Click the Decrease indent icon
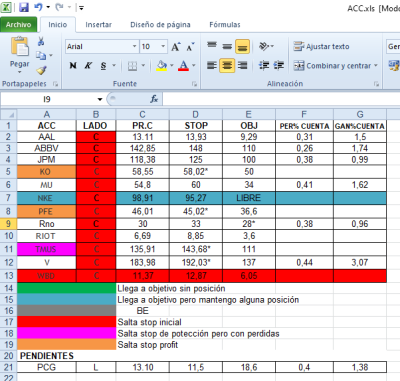Image resolution: width=400 pixels, height=381 pixels. point(264,66)
